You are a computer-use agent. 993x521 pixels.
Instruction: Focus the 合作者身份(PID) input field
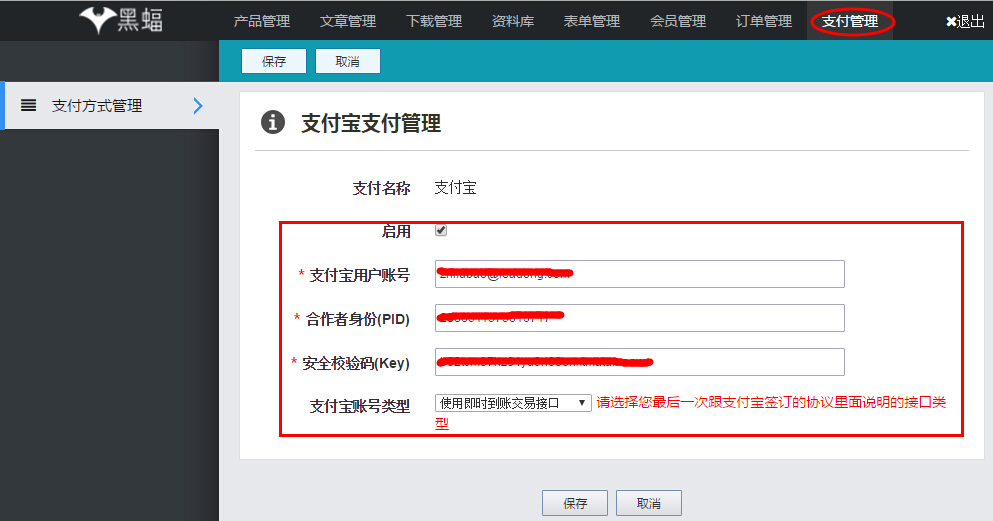640,318
